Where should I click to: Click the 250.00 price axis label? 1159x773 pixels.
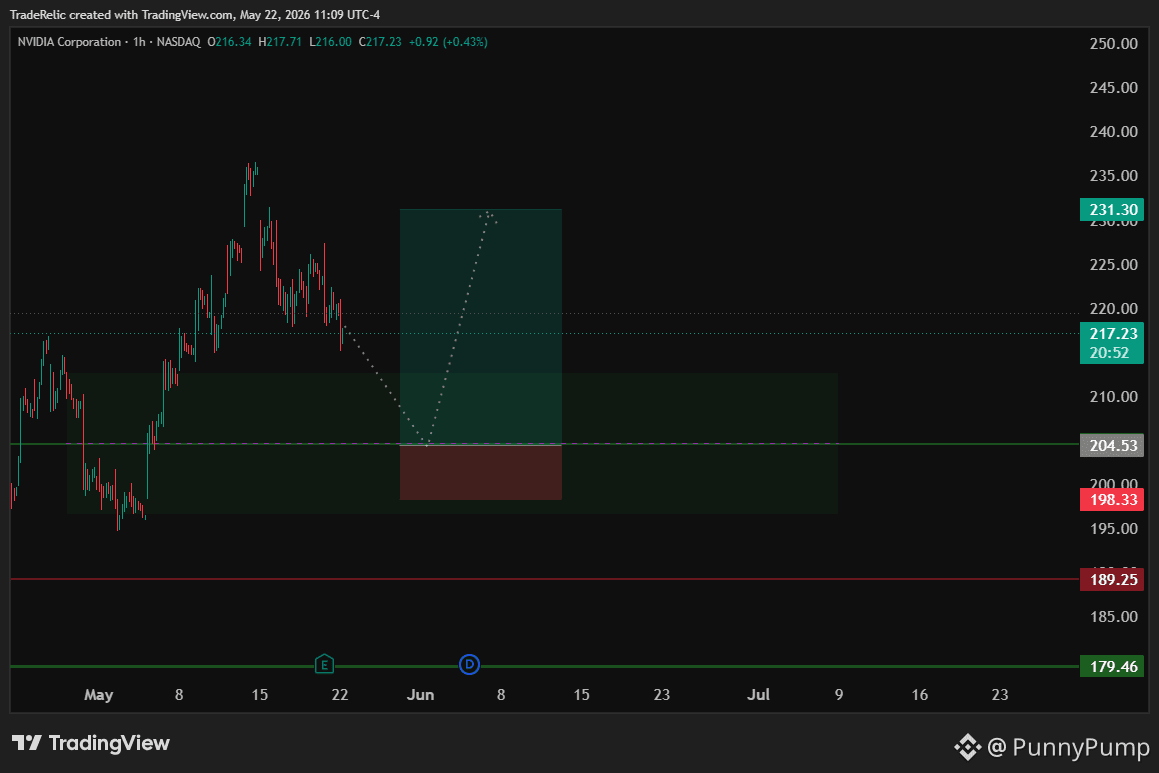1113,44
